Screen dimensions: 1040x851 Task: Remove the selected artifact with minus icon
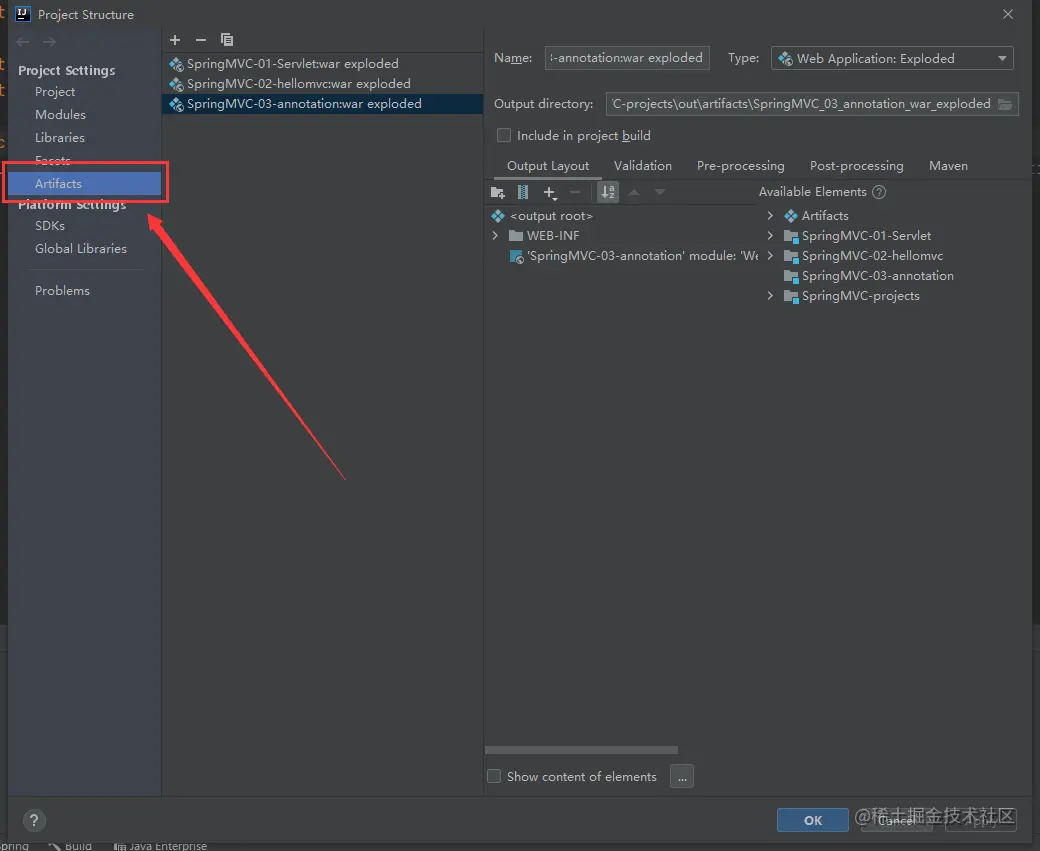pyautogui.click(x=201, y=40)
